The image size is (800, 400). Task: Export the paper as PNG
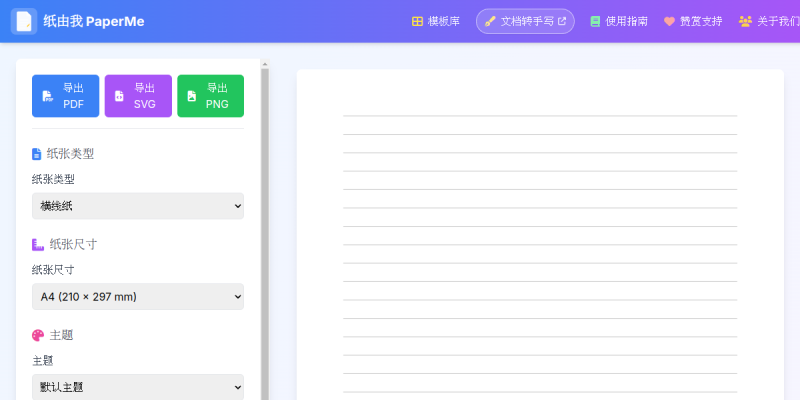click(x=210, y=96)
